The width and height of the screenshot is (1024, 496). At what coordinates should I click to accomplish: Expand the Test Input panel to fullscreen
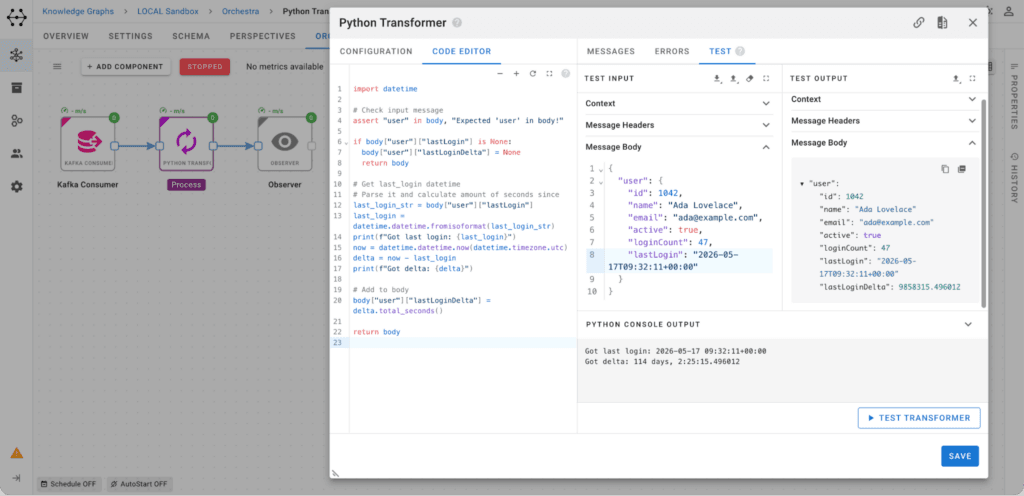[x=766, y=78]
